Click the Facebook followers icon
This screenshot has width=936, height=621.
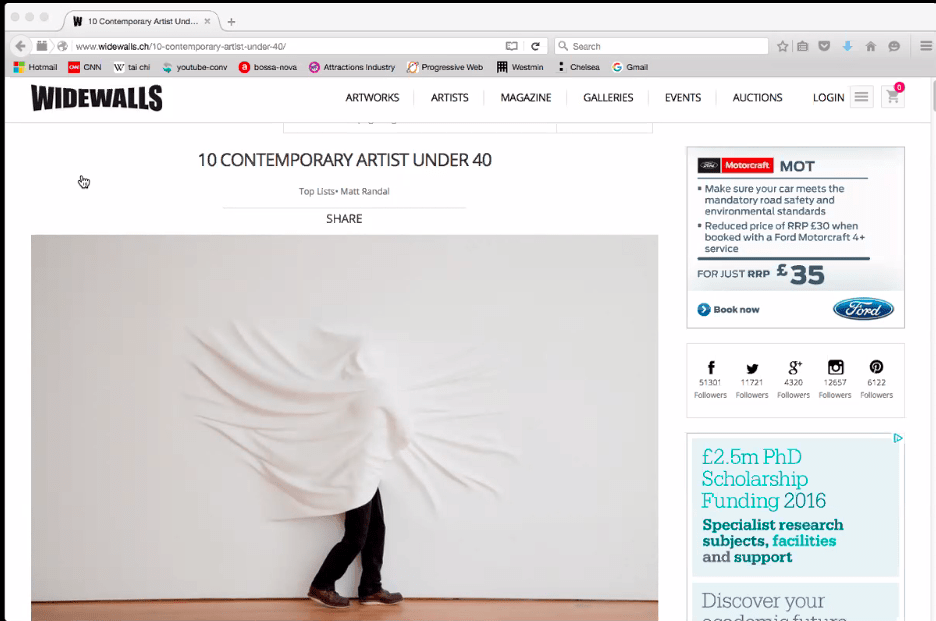click(711, 368)
